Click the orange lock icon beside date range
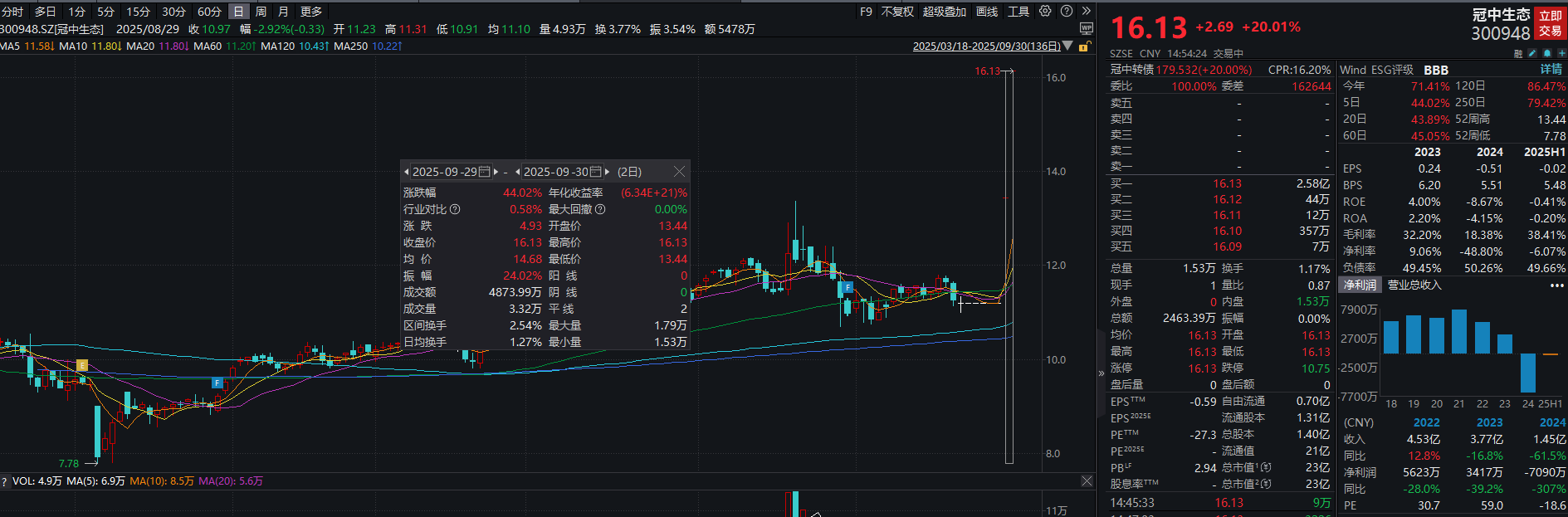The width and height of the screenshot is (1568, 517). point(1083,46)
